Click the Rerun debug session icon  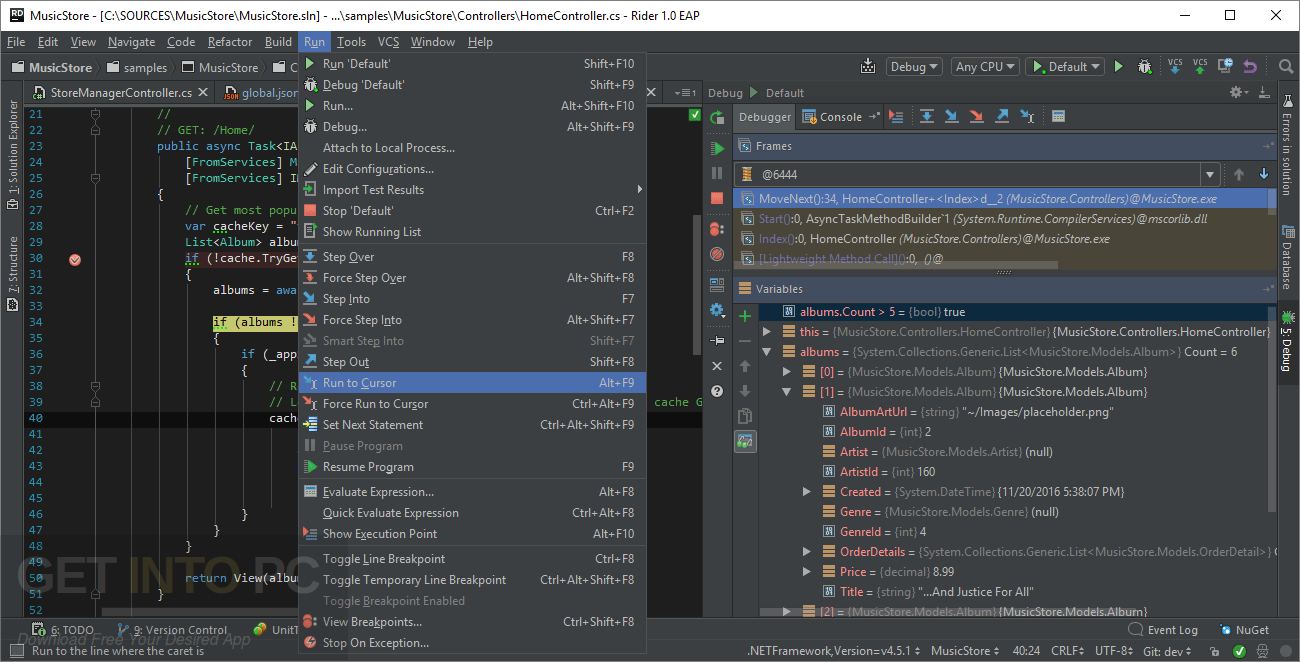[x=717, y=117]
